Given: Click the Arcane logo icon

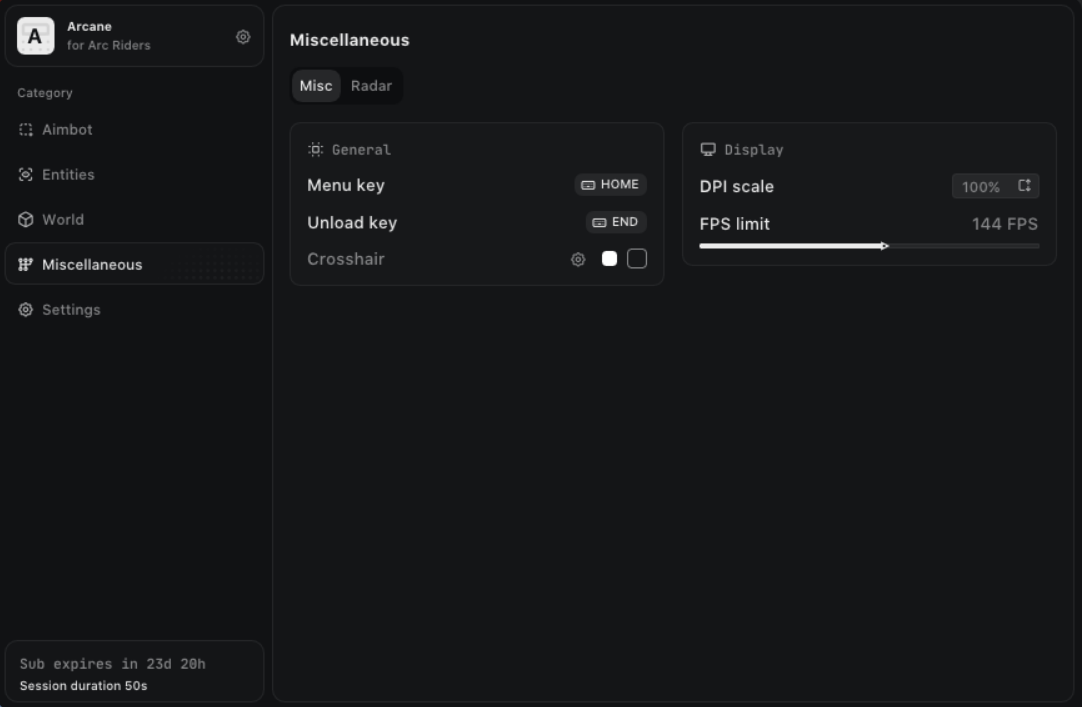Looking at the screenshot, I should pyautogui.click(x=36, y=36).
